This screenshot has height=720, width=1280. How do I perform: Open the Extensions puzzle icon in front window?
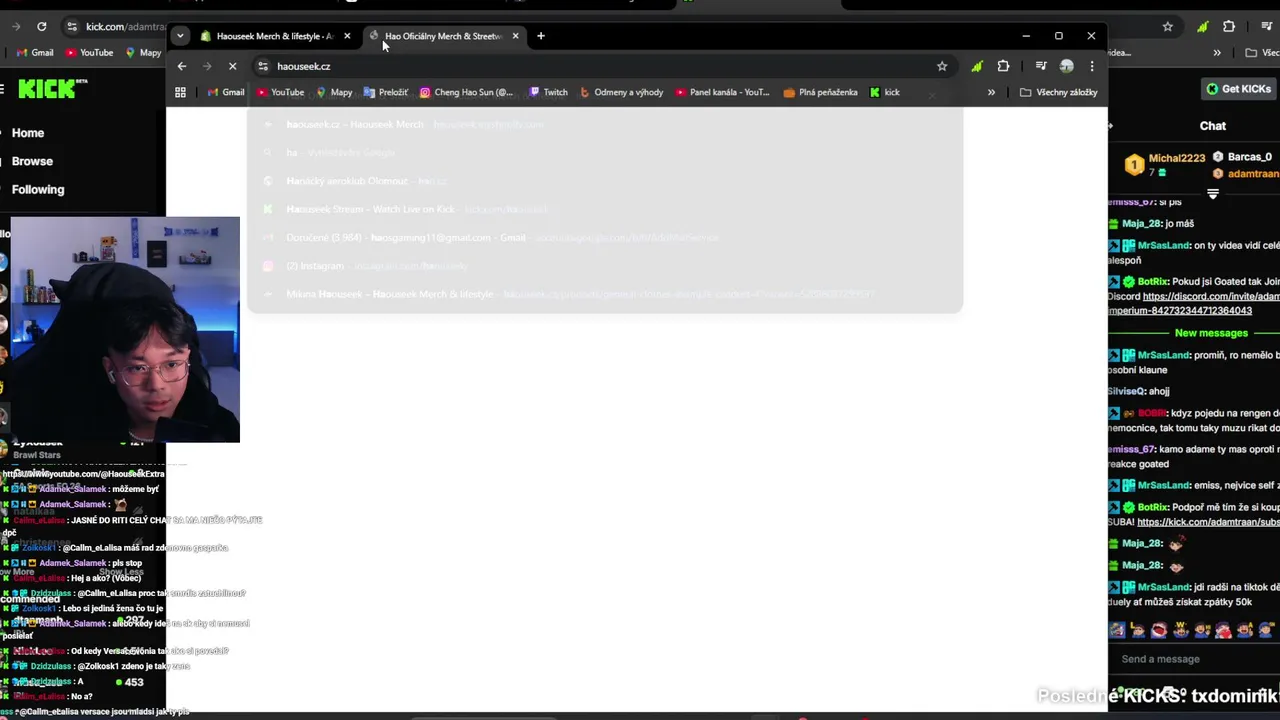point(1003,66)
